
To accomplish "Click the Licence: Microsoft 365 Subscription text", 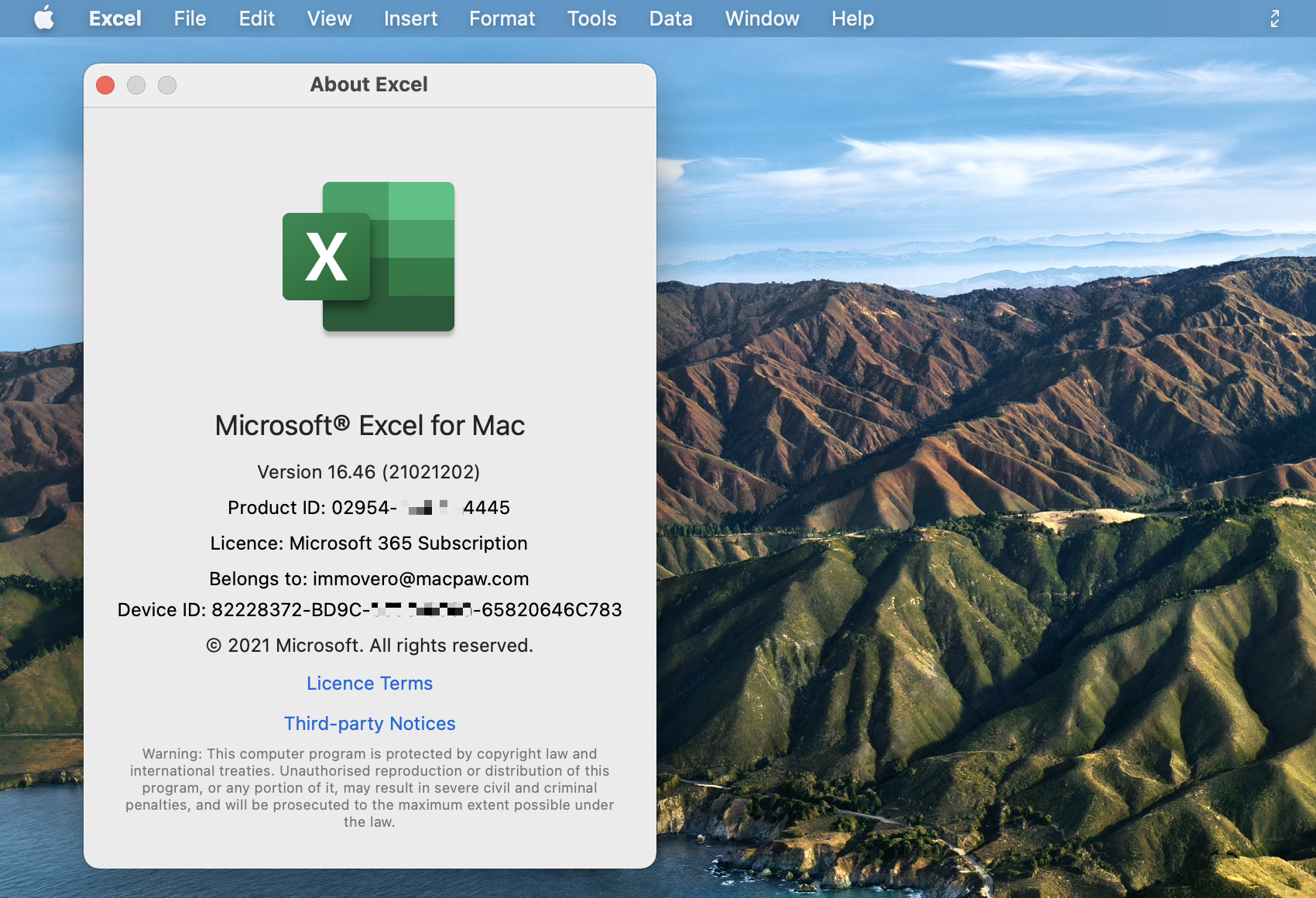I will click(368, 543).
